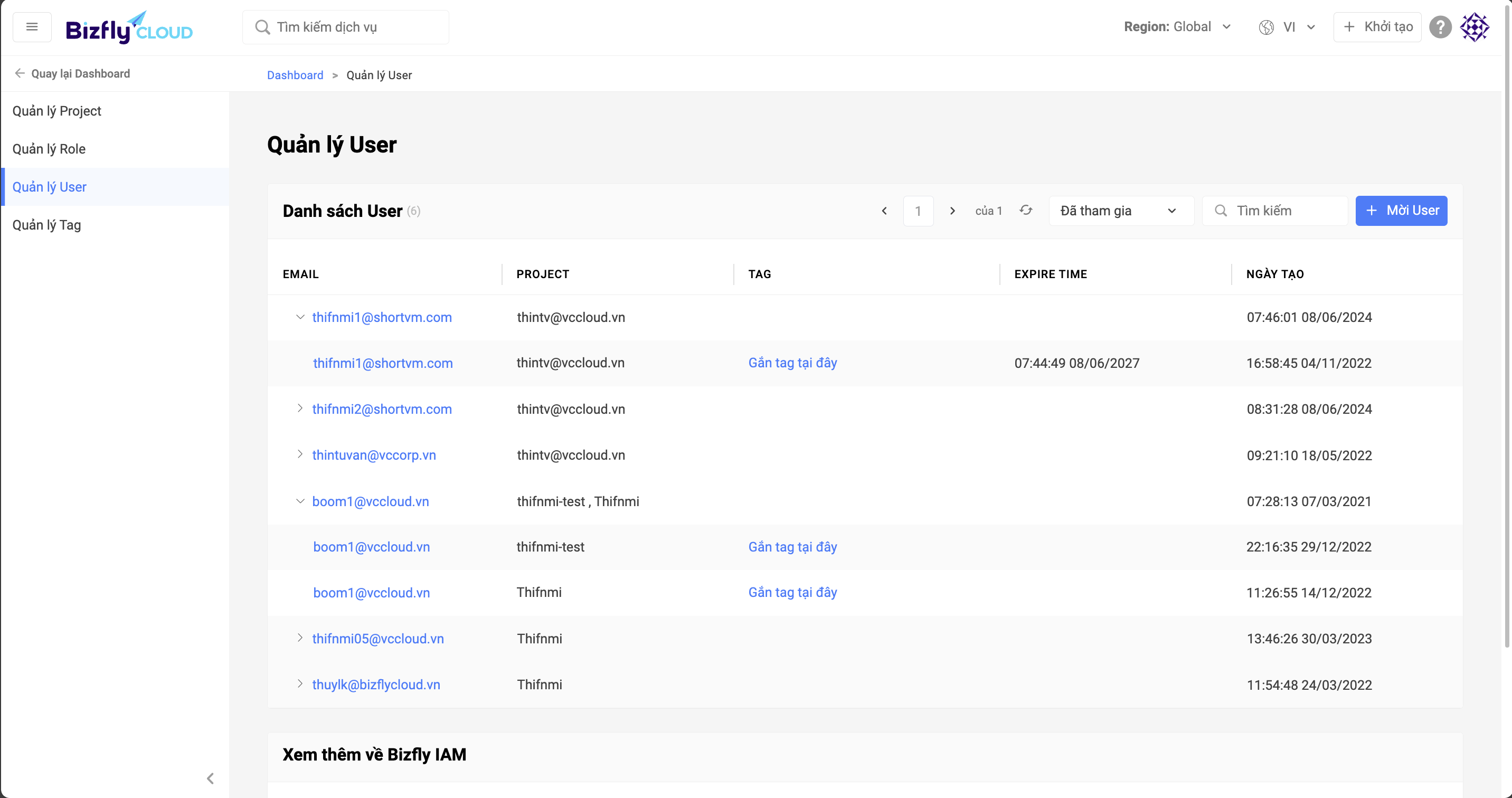1512x798 pixels.
Task: Go to previous page arrow
Action: 884,211
